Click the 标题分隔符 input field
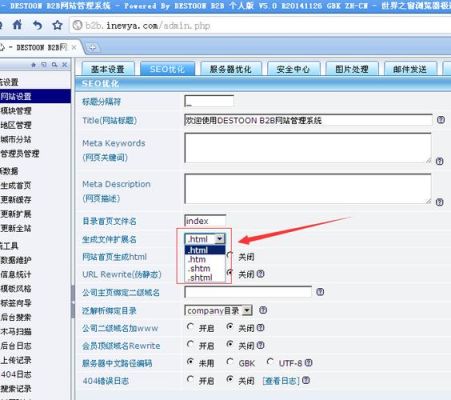 209,101
